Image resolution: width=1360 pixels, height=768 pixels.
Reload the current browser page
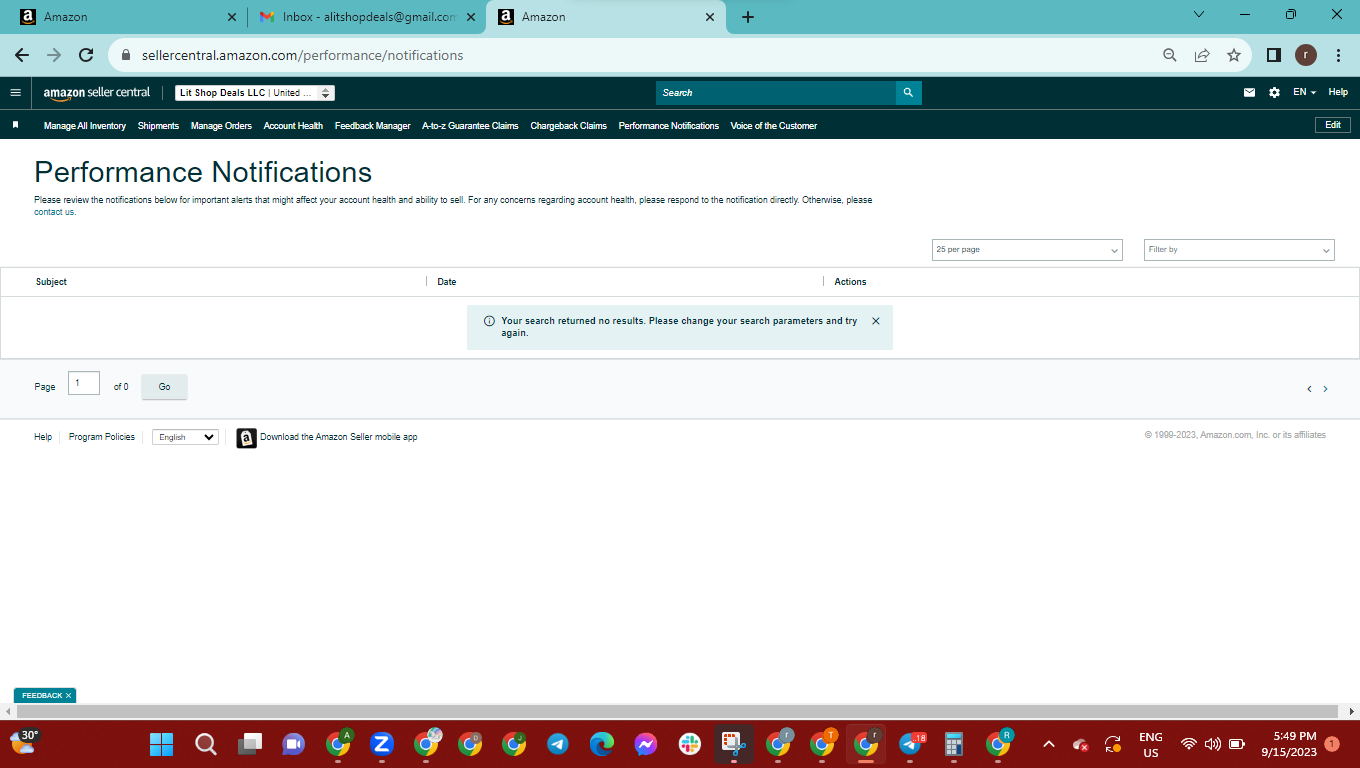86,55
